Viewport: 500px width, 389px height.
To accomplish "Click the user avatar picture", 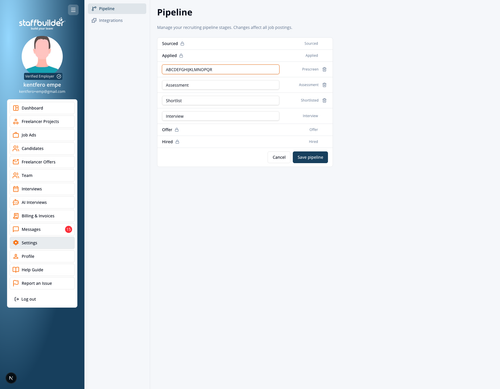I will (x=42, y=55).
